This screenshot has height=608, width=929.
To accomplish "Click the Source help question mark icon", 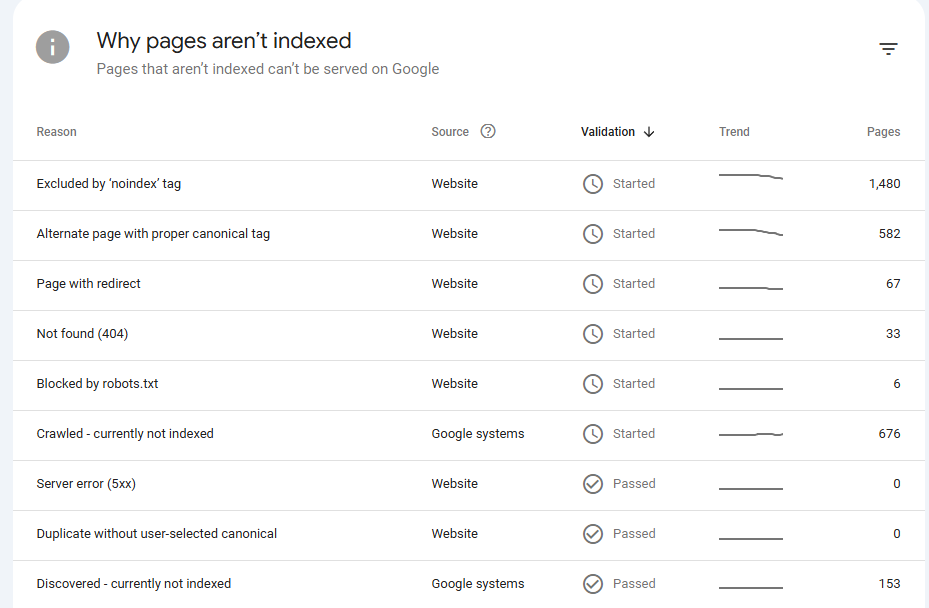I will (488, 131).
